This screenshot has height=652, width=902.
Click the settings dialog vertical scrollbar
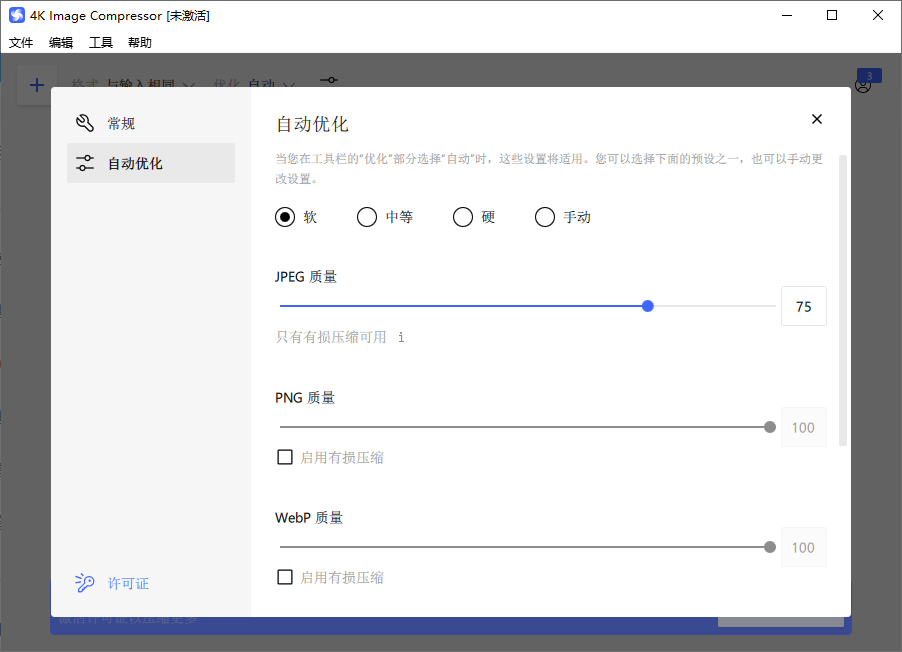tap(843, 300)
